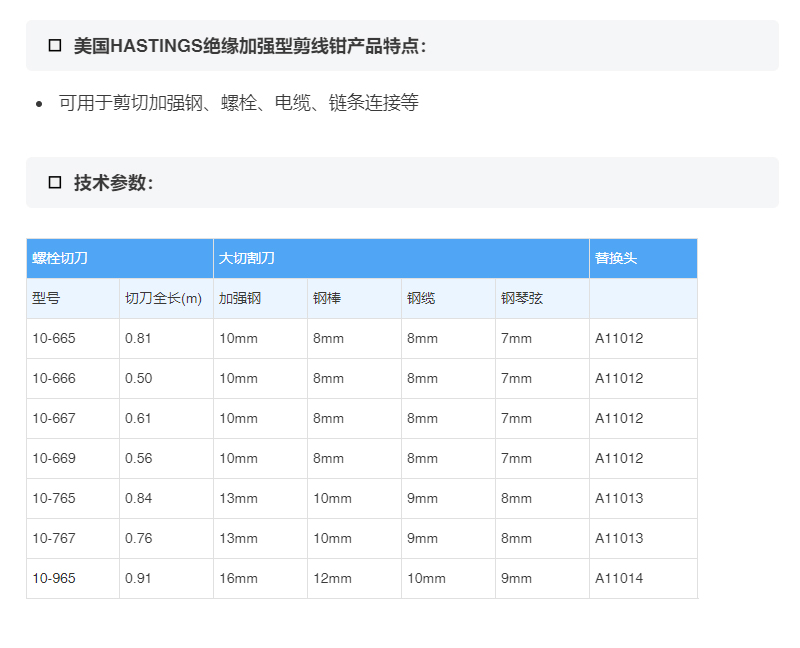This screenshot has width=800, height=648.
Task: Select the 0.61 length value
Action: [x=138, y=418]
